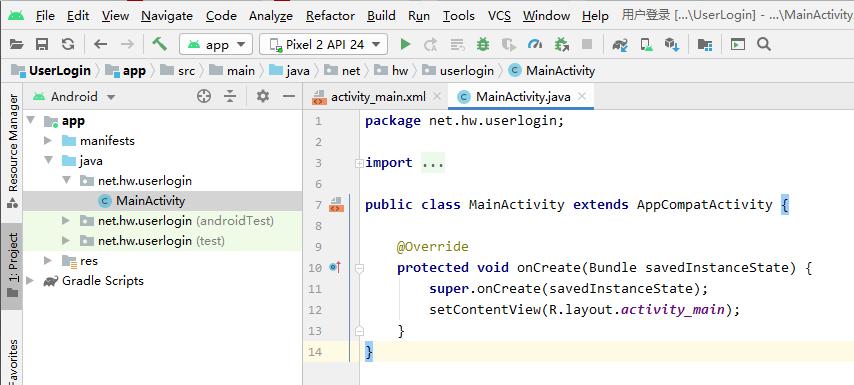The image size is (854, 385).
Task: Click the Save All floppy icon
Action: [x=42, y=45]
